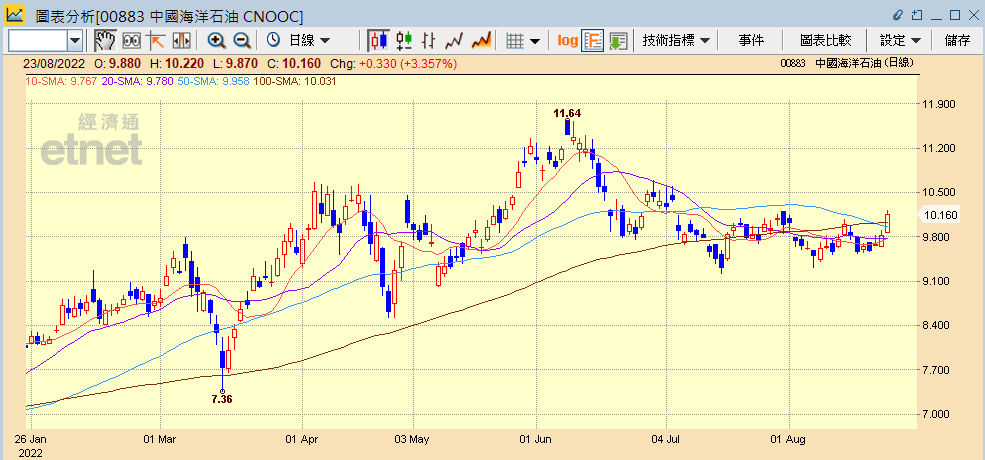This screenshot has height=460, width=985.
Task: Click the 11.900 price axis label
Action: coord(939,104)
